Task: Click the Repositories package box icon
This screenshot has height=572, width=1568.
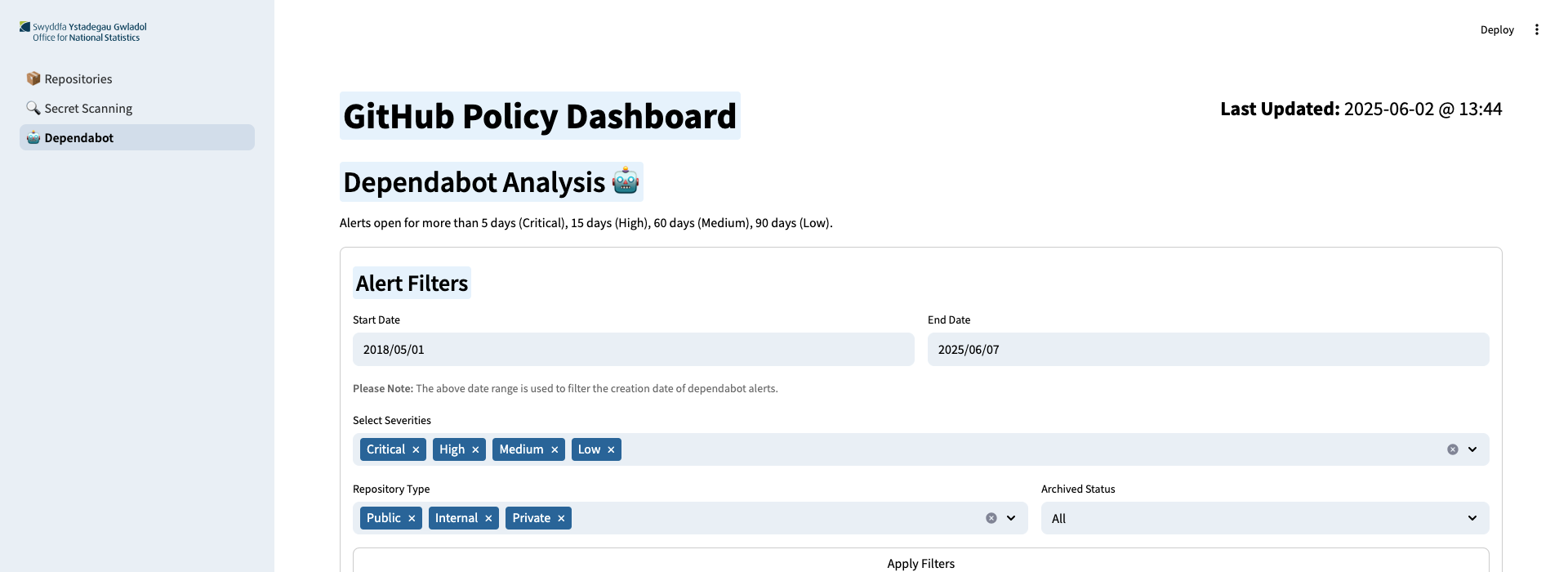Action: (33, 78)
